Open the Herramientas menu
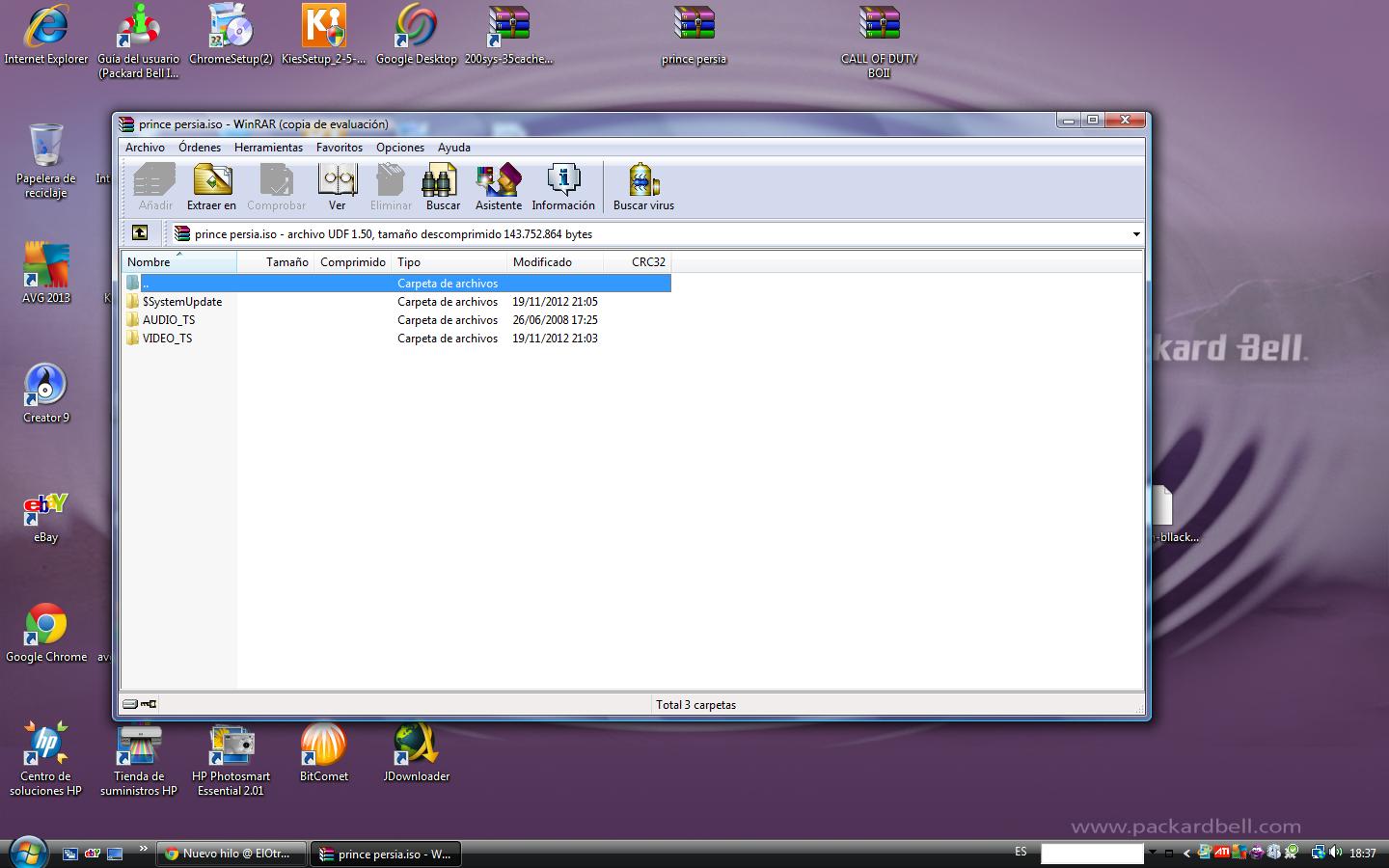Screen dimensions: 1389x868 click(268, 148)
